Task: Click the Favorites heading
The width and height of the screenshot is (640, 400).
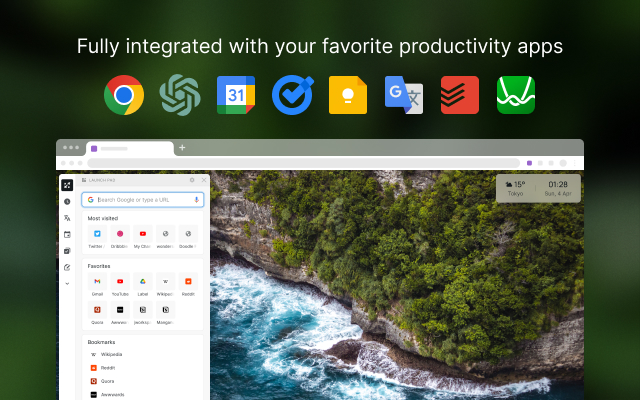Action: (x=99, y=266)
